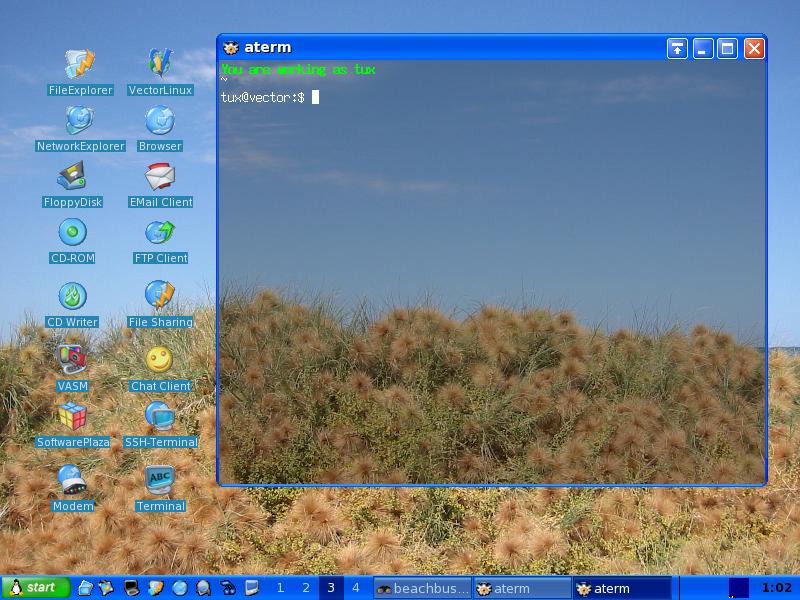The image size is (800, 600).
Task: Open the FileExplorer desktop icon
Action: pos(80,65)
